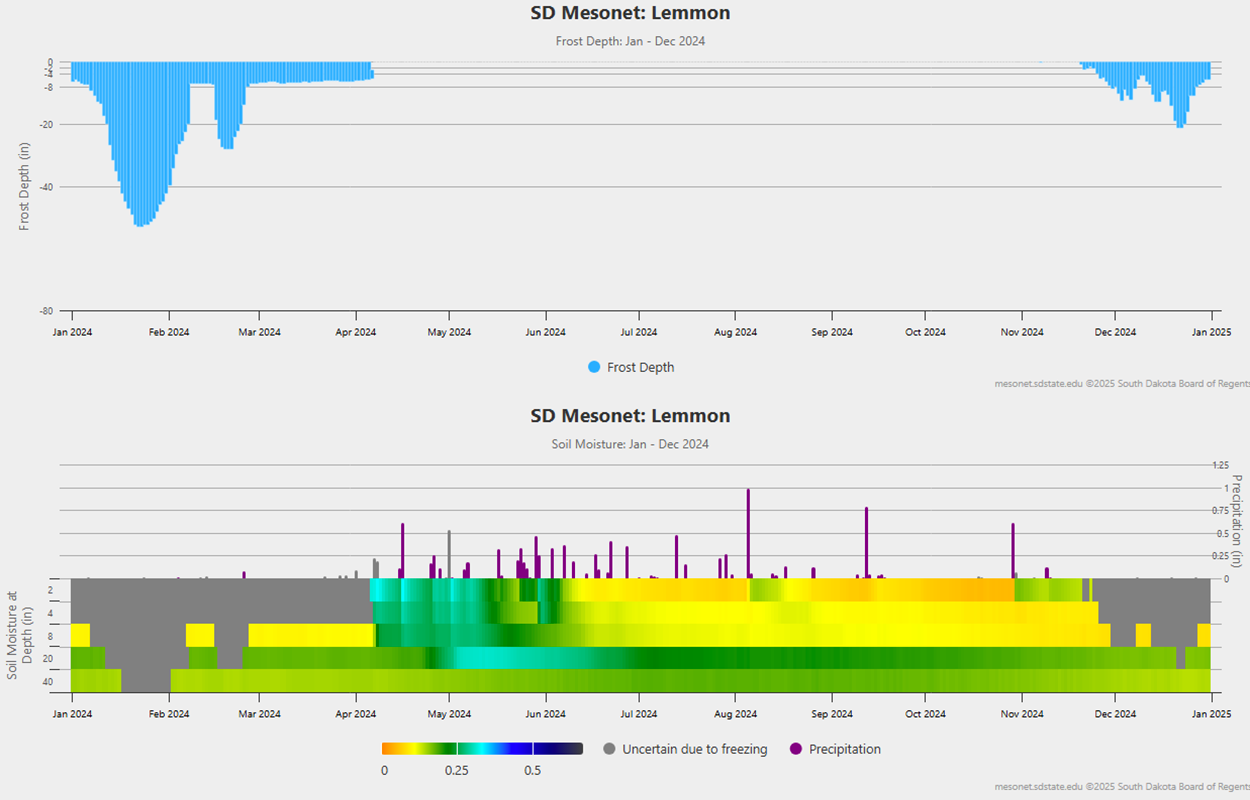1250x800 pixels.
Task: Click the Jan 2024 axis label on lower chart
Action: [73, 714]
